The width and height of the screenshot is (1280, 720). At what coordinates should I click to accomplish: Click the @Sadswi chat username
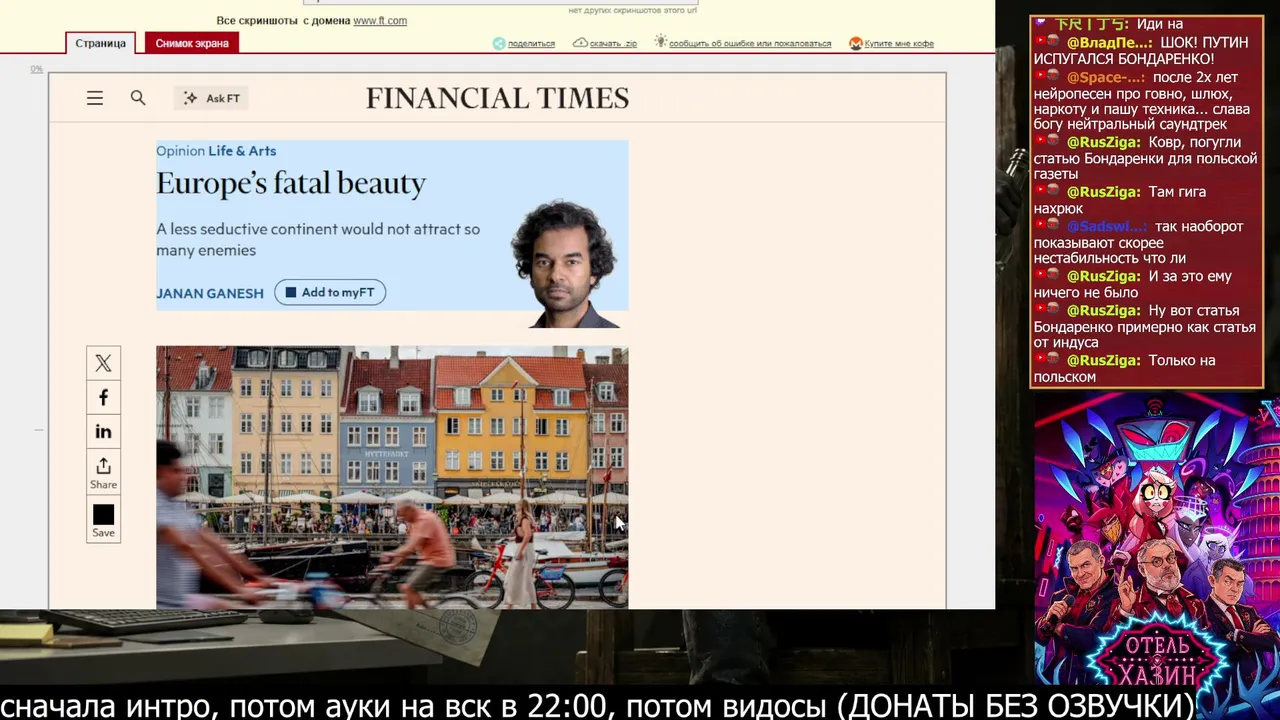[x=1106, y=227]
